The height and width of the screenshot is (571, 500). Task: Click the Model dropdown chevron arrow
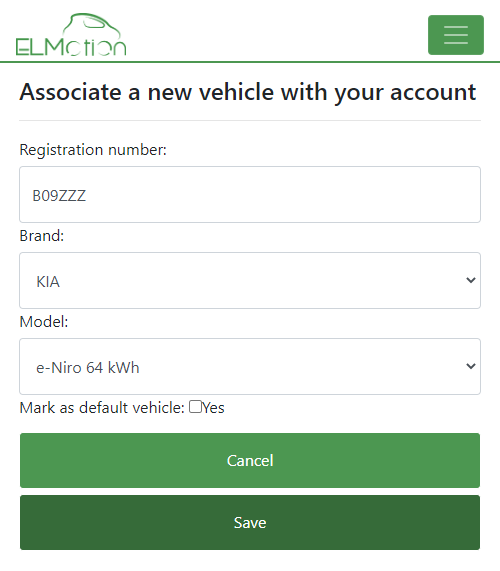pyautogui.click(x=471, y=366)
